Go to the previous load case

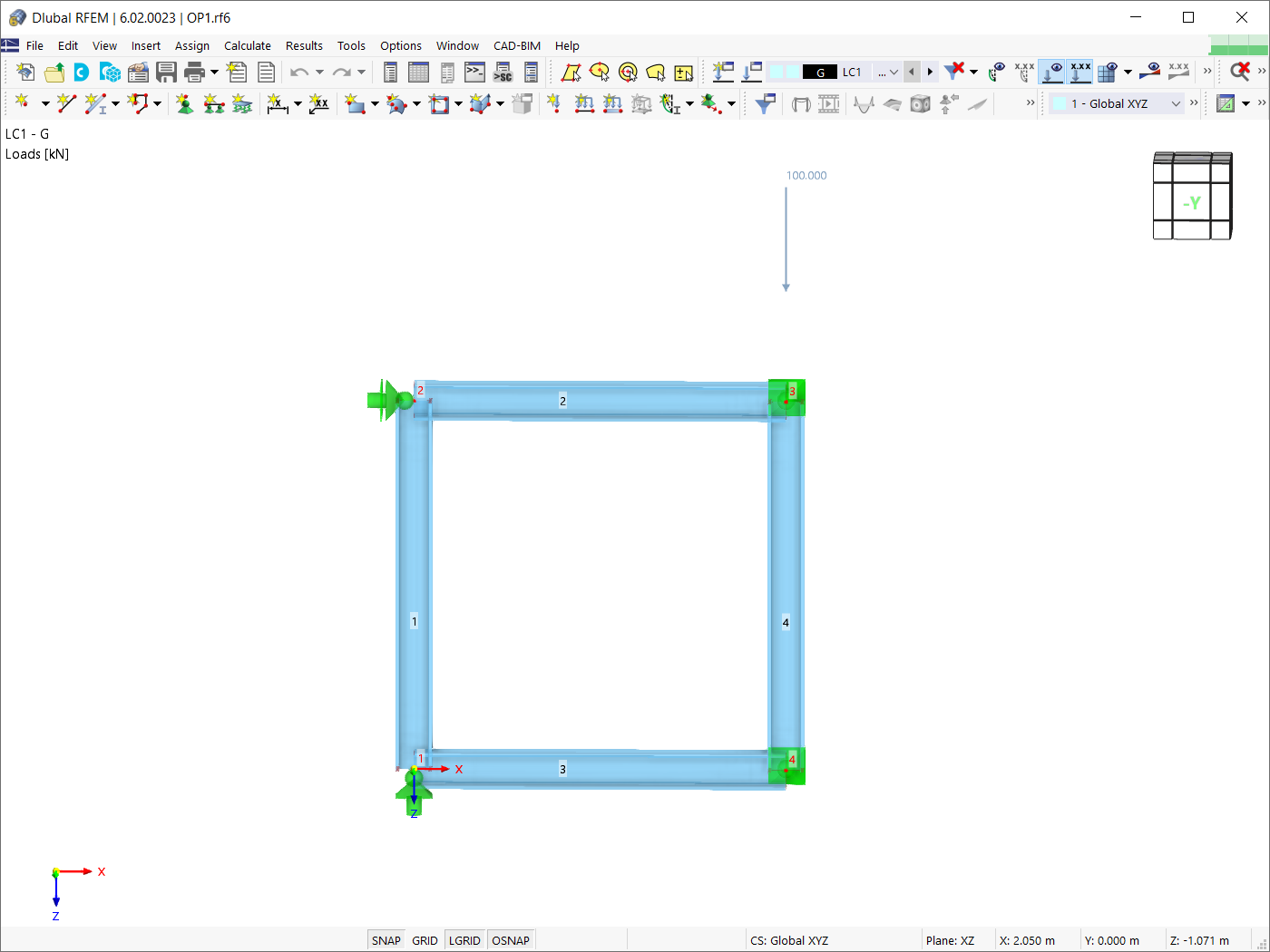coord(912,73)
